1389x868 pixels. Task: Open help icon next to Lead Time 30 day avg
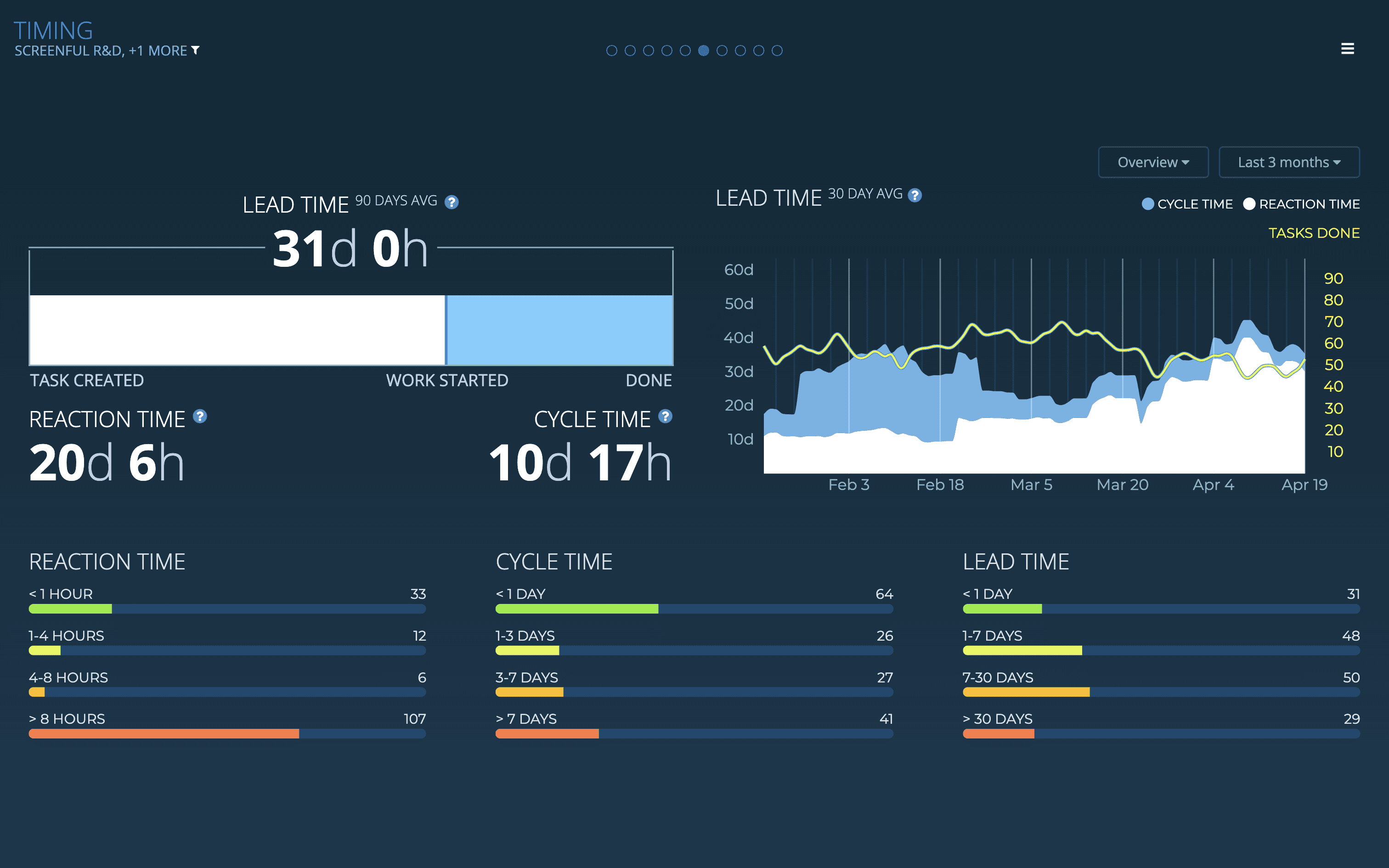coord(915,195)
